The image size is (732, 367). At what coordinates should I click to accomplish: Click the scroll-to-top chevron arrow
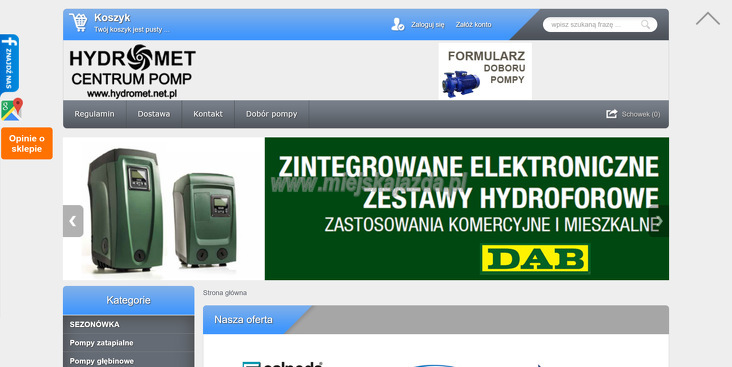point(708,19)
